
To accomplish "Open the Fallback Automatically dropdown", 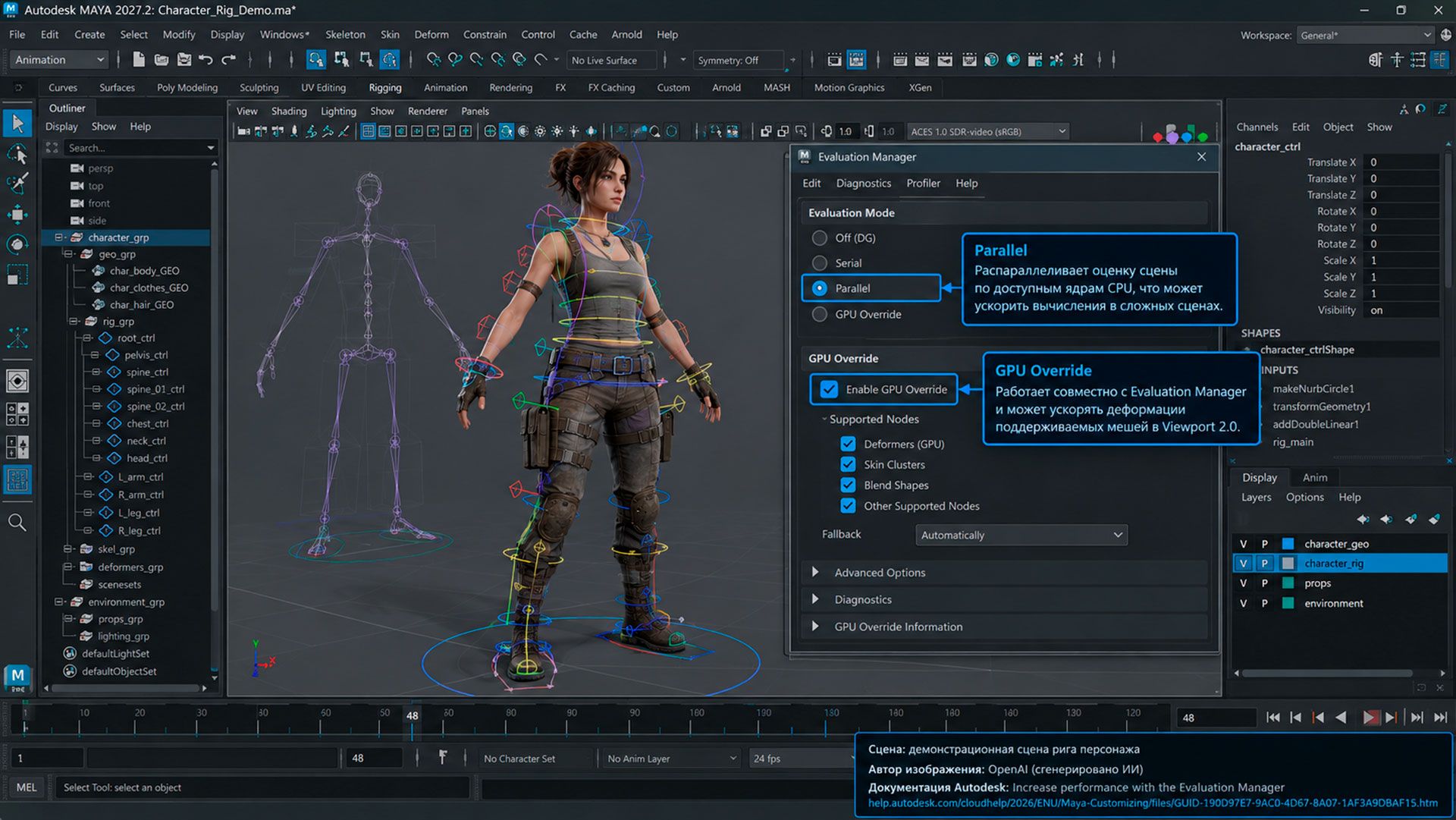I will 1021,535.
